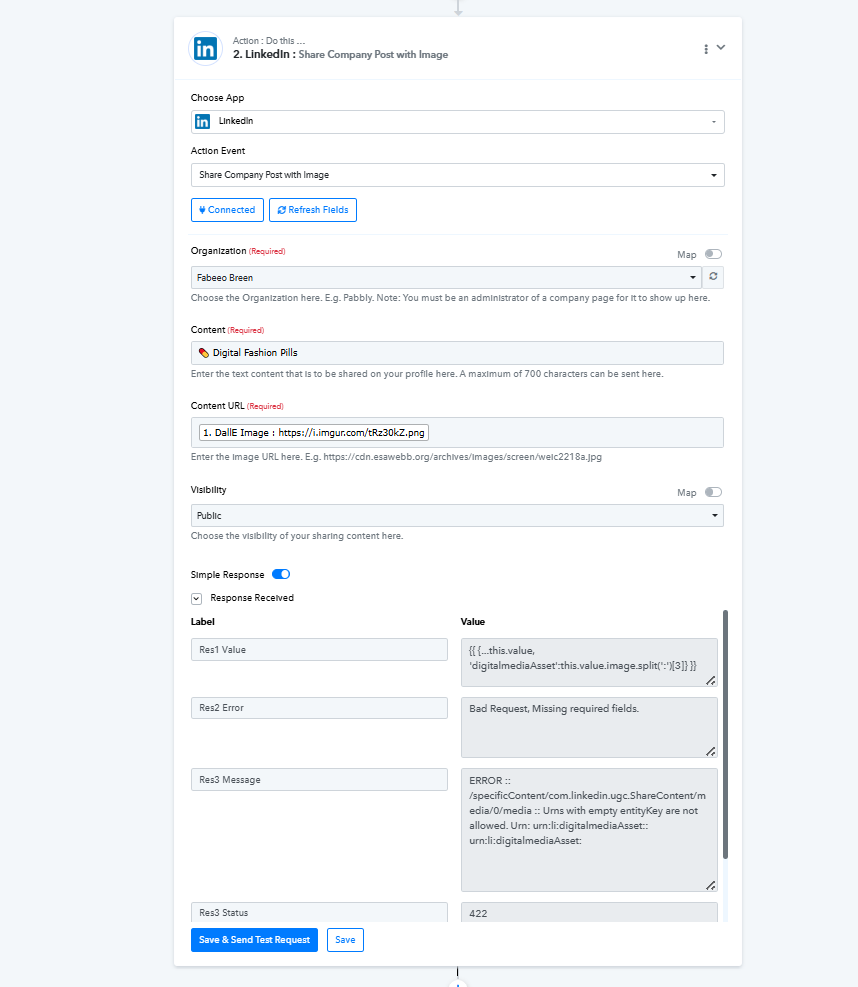Click the response panel vertical scrollbar

click(x=725, y=734)
